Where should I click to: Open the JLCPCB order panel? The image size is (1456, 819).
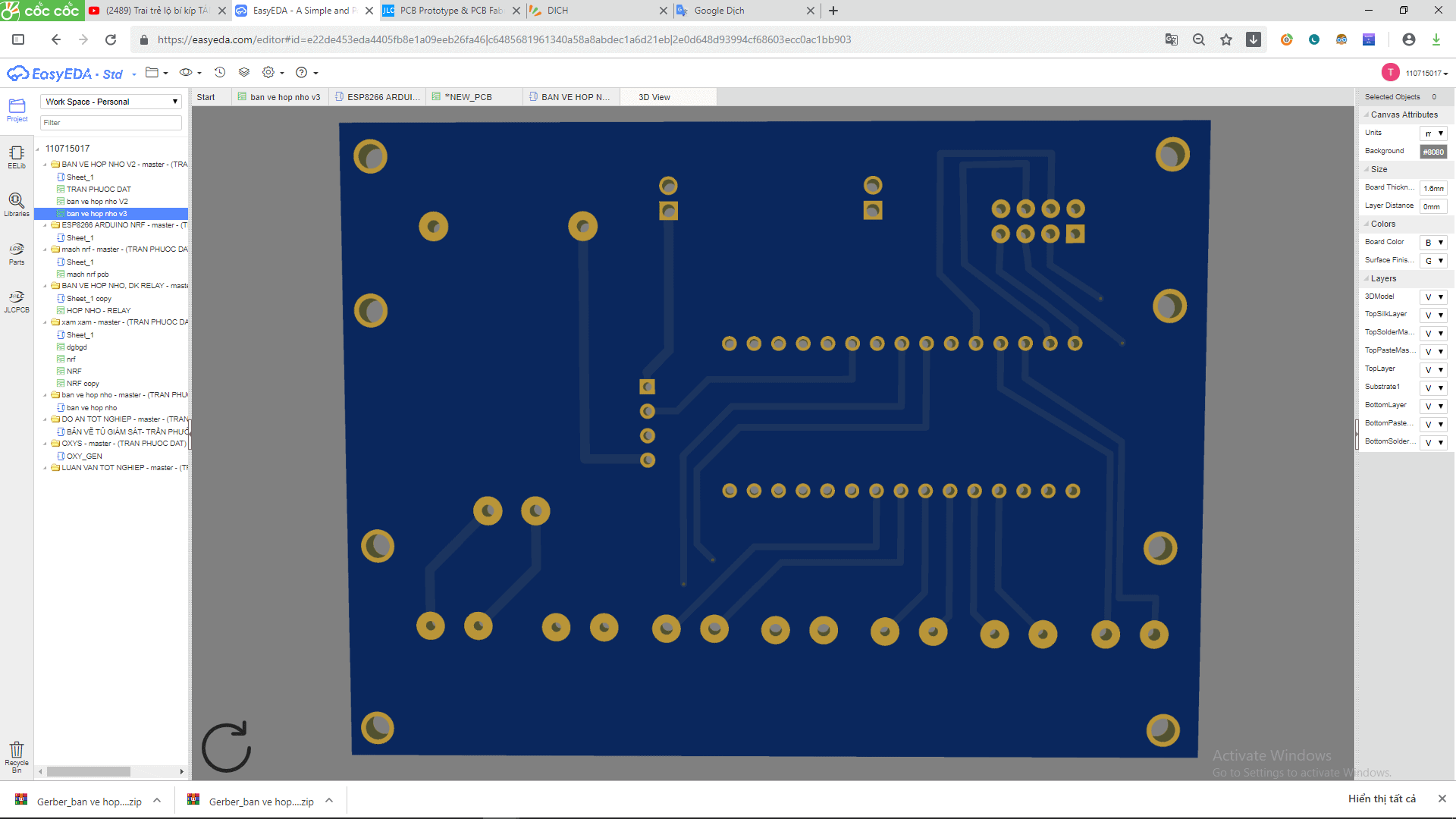17,301
